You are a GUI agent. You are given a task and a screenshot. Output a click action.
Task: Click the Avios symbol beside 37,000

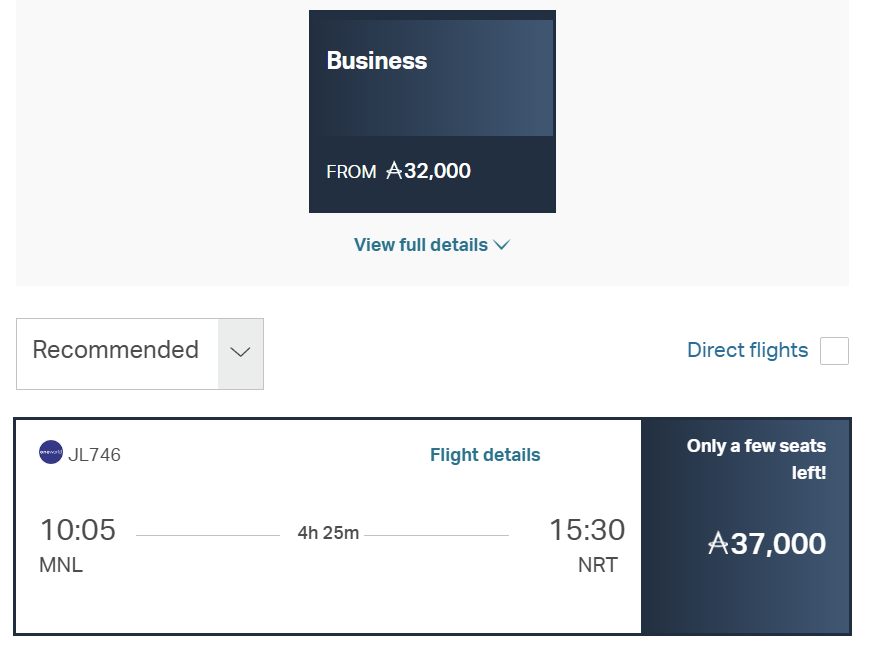(x=718, y=544)
